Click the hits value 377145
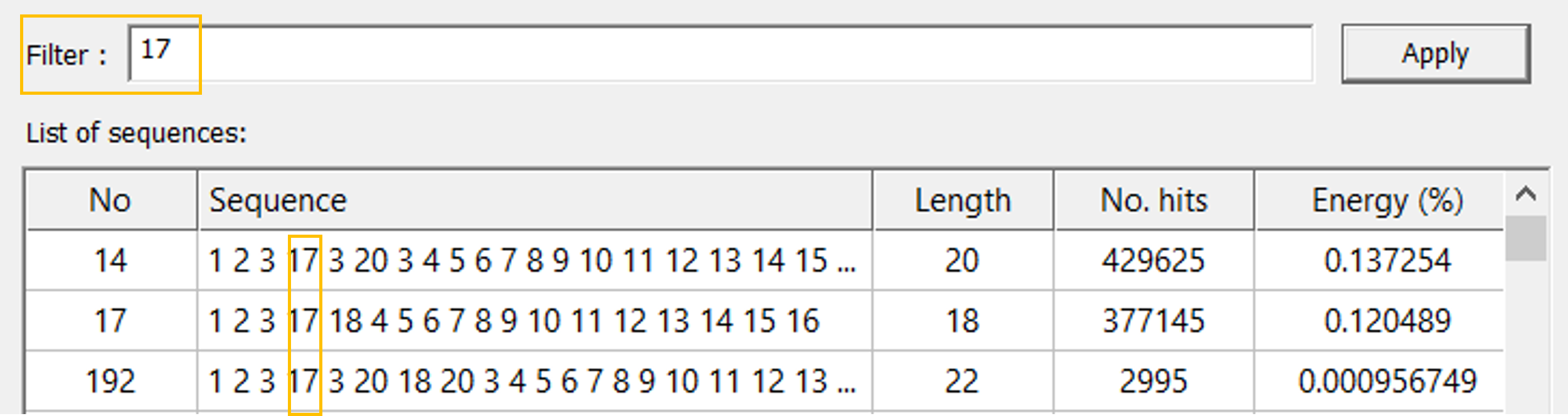 pos(1153,321)
